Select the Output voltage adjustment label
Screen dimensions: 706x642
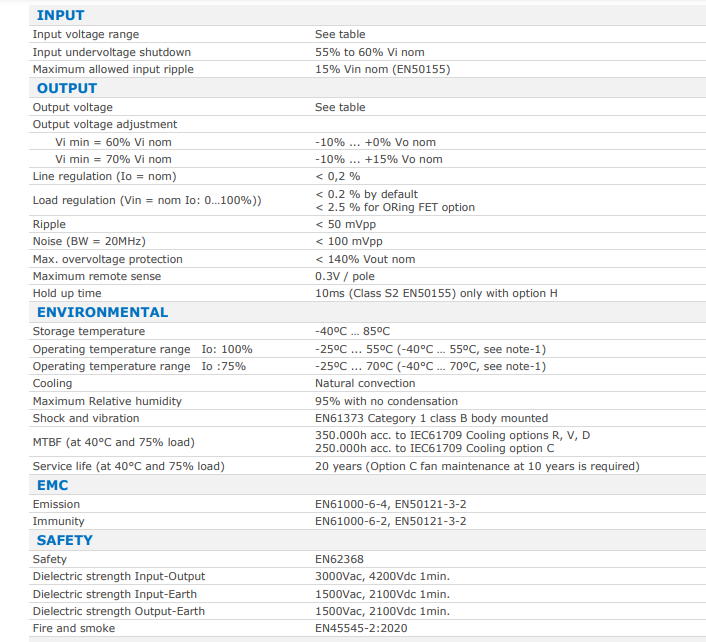coord(105,124)
